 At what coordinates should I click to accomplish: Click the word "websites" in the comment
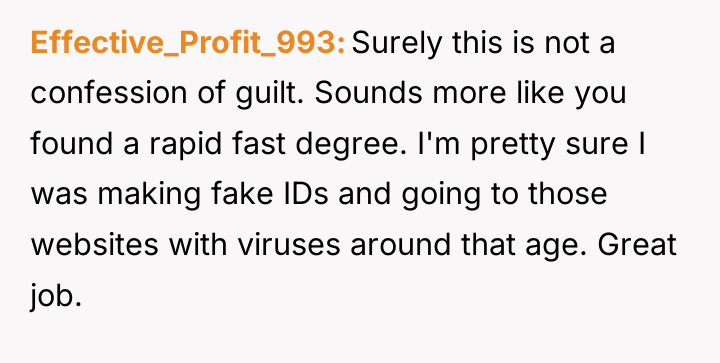94,244
